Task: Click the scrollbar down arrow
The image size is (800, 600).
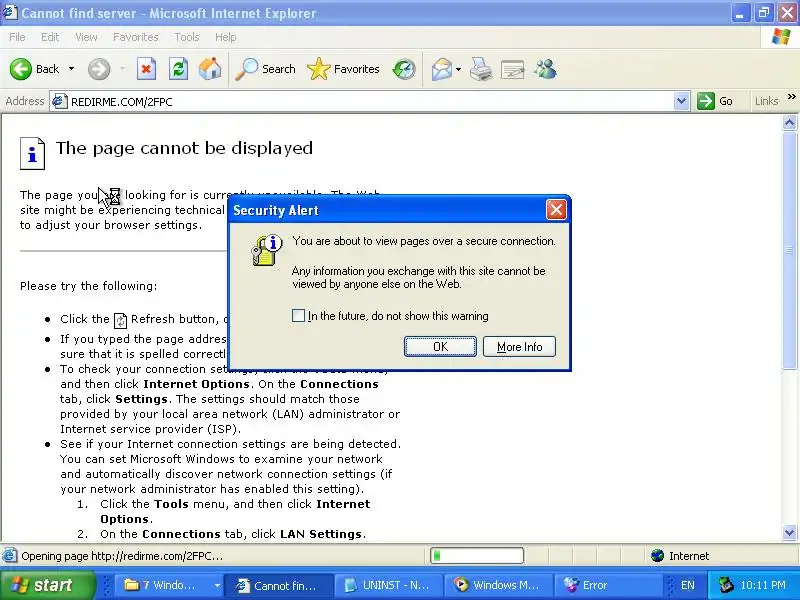Action: (x=789, y=533)
